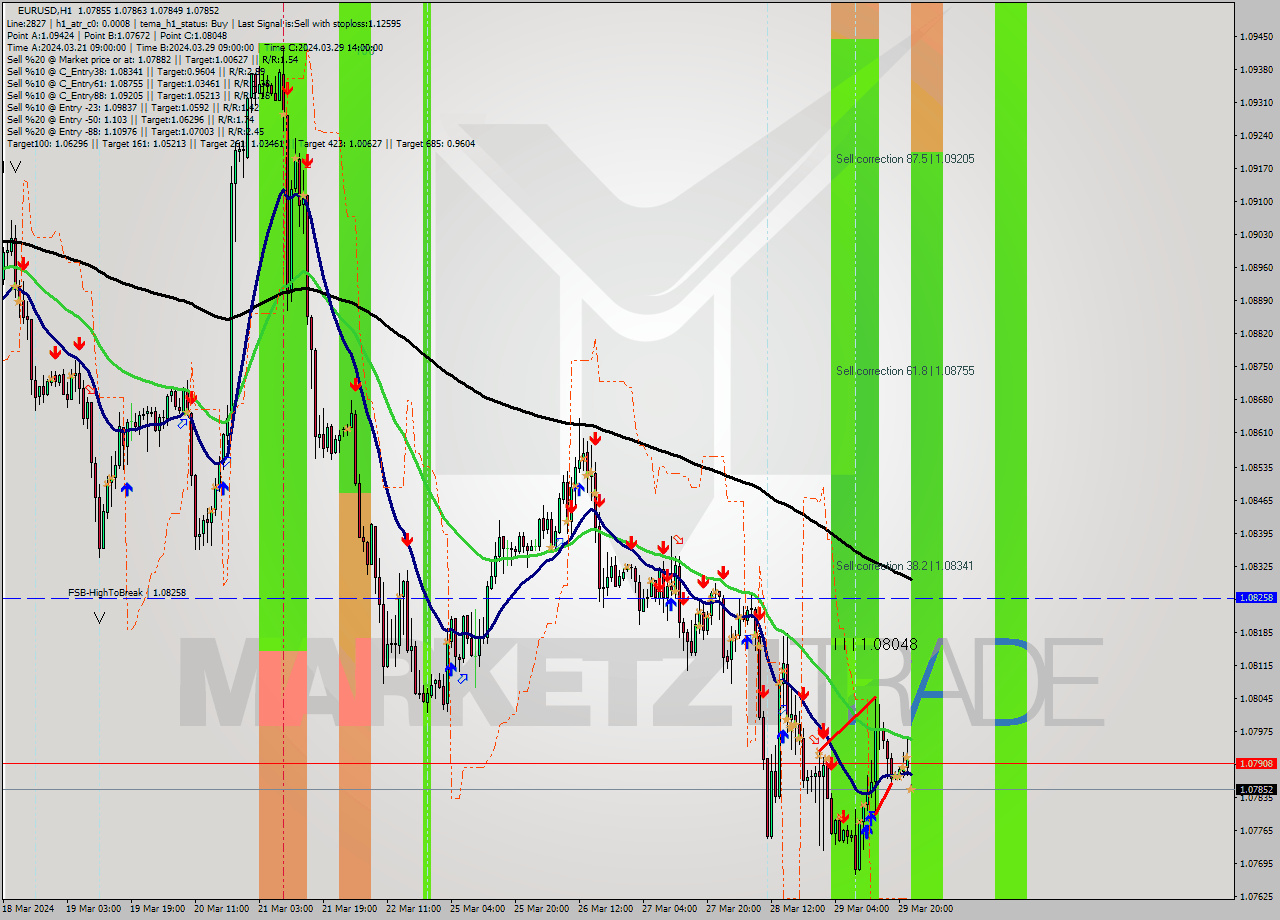
Task: Click the 1.08045 price axis value
Action: point(1256,698)
